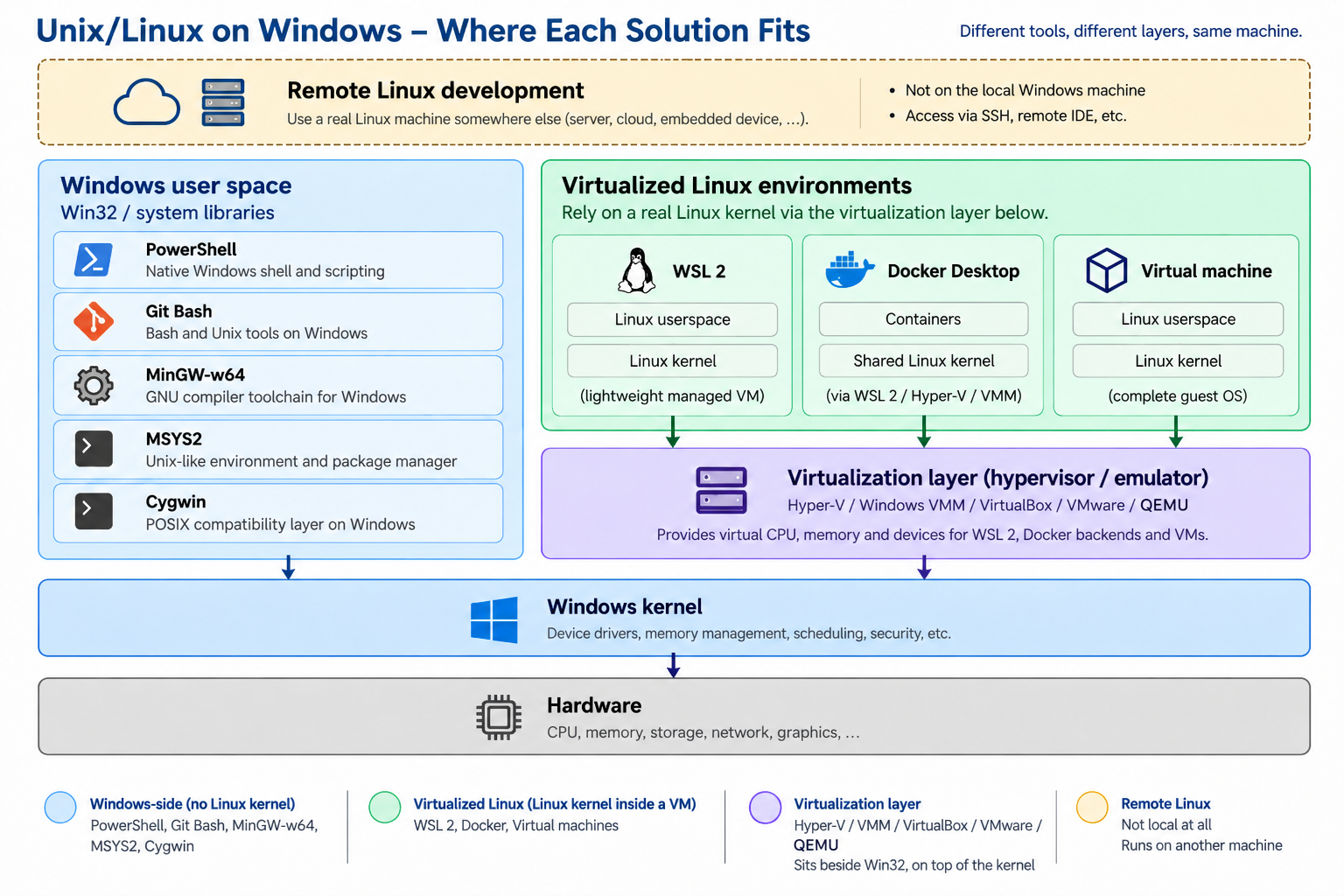Screen dimensions: 1344x896
Task: Click the blue Windows-side legend circle
Action: pyautogui.click(x=60, y=807)
